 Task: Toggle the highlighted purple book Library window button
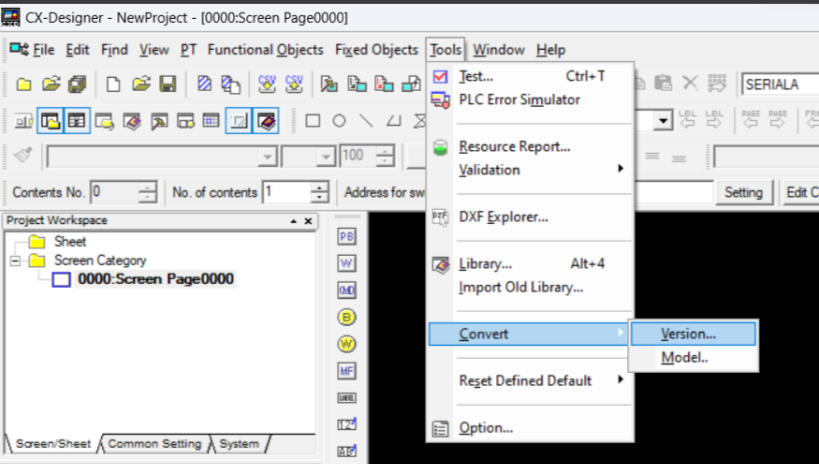[266, 121]
